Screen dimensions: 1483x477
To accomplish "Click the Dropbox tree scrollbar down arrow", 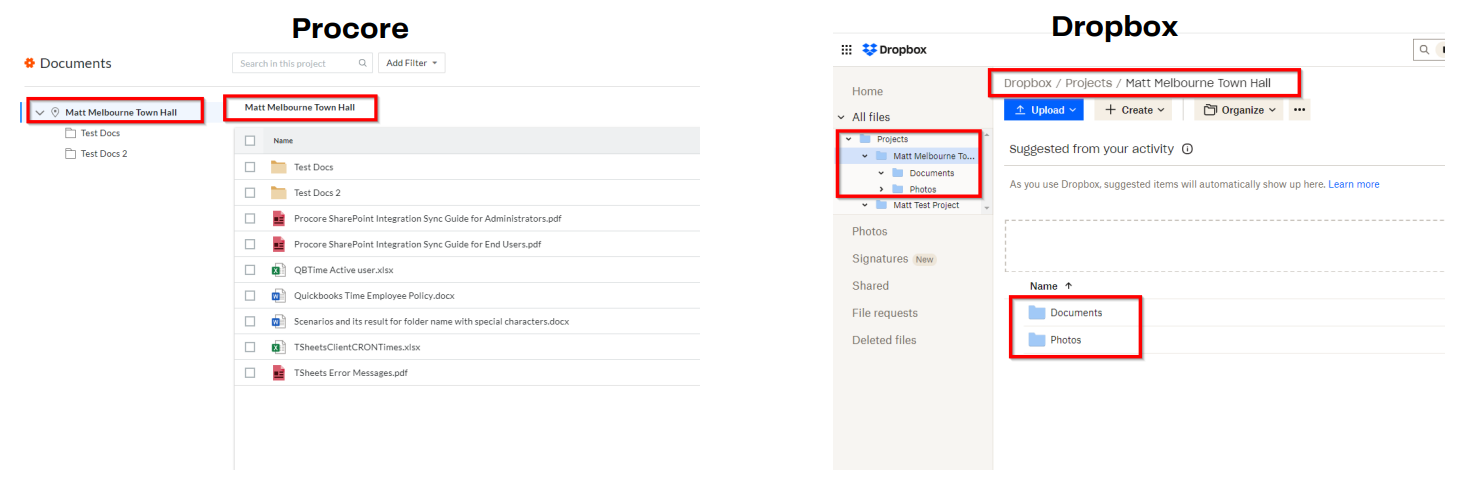I will click(x=987, y=208).
